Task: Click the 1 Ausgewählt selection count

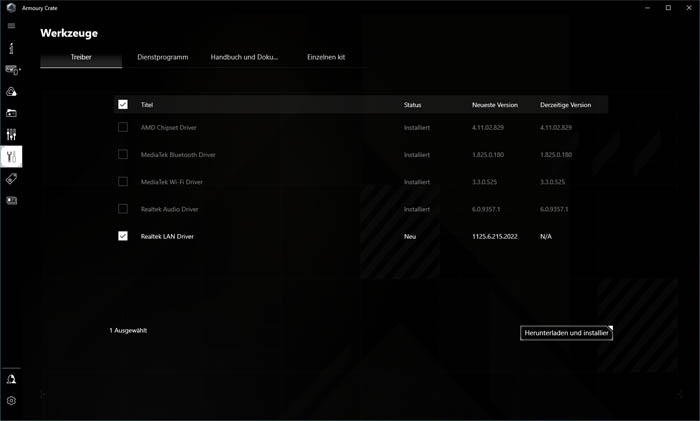Action: tap(128, 330)
